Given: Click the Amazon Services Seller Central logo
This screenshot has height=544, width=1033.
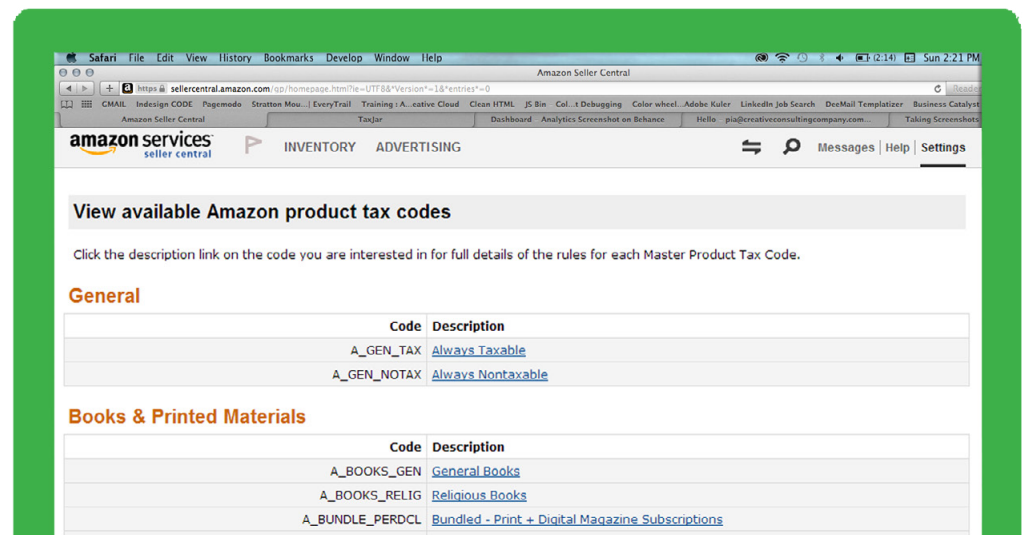Looking at the screenshot, I should tap(141, 145).
